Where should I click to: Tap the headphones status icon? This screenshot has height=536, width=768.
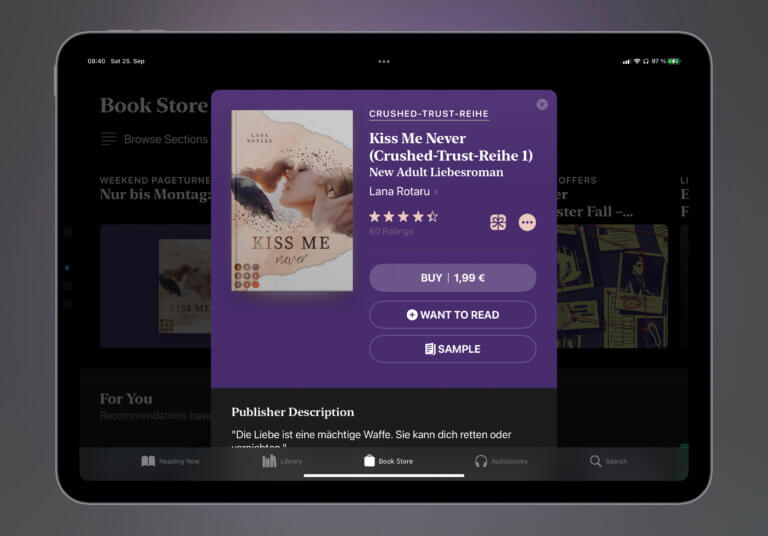coord(646,61)
